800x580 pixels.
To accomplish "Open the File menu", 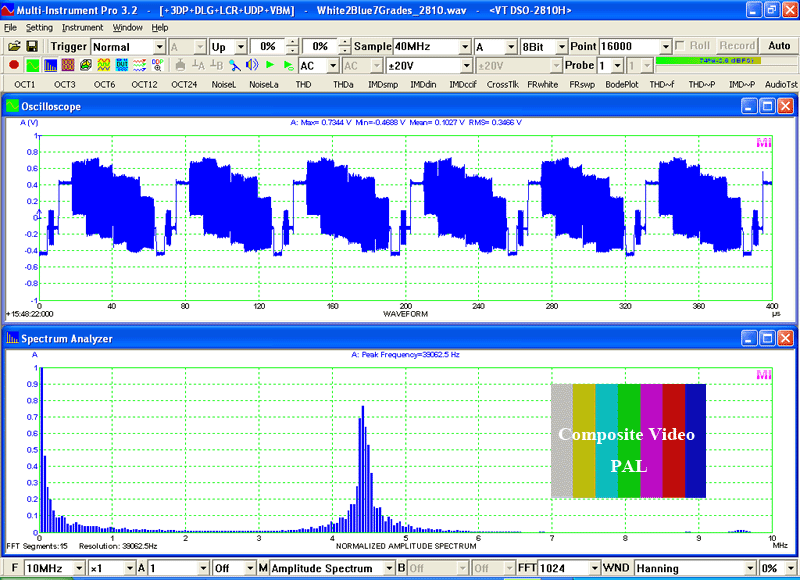I will pos(10,28).
